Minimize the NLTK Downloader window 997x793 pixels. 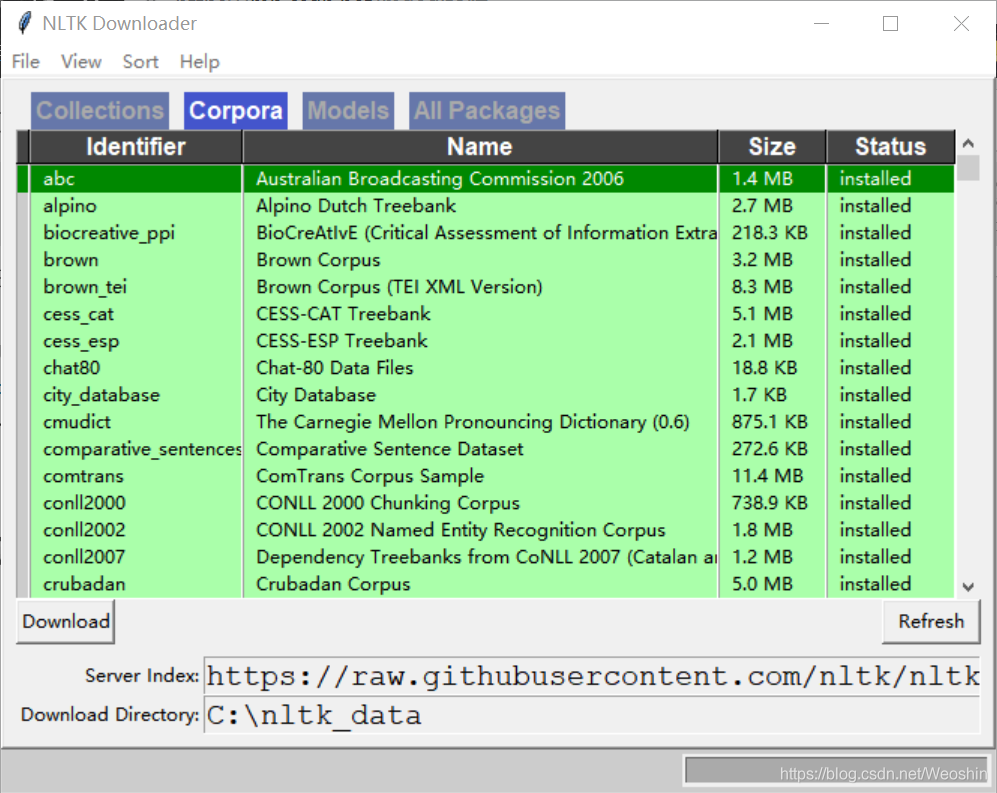pos(822,24)
